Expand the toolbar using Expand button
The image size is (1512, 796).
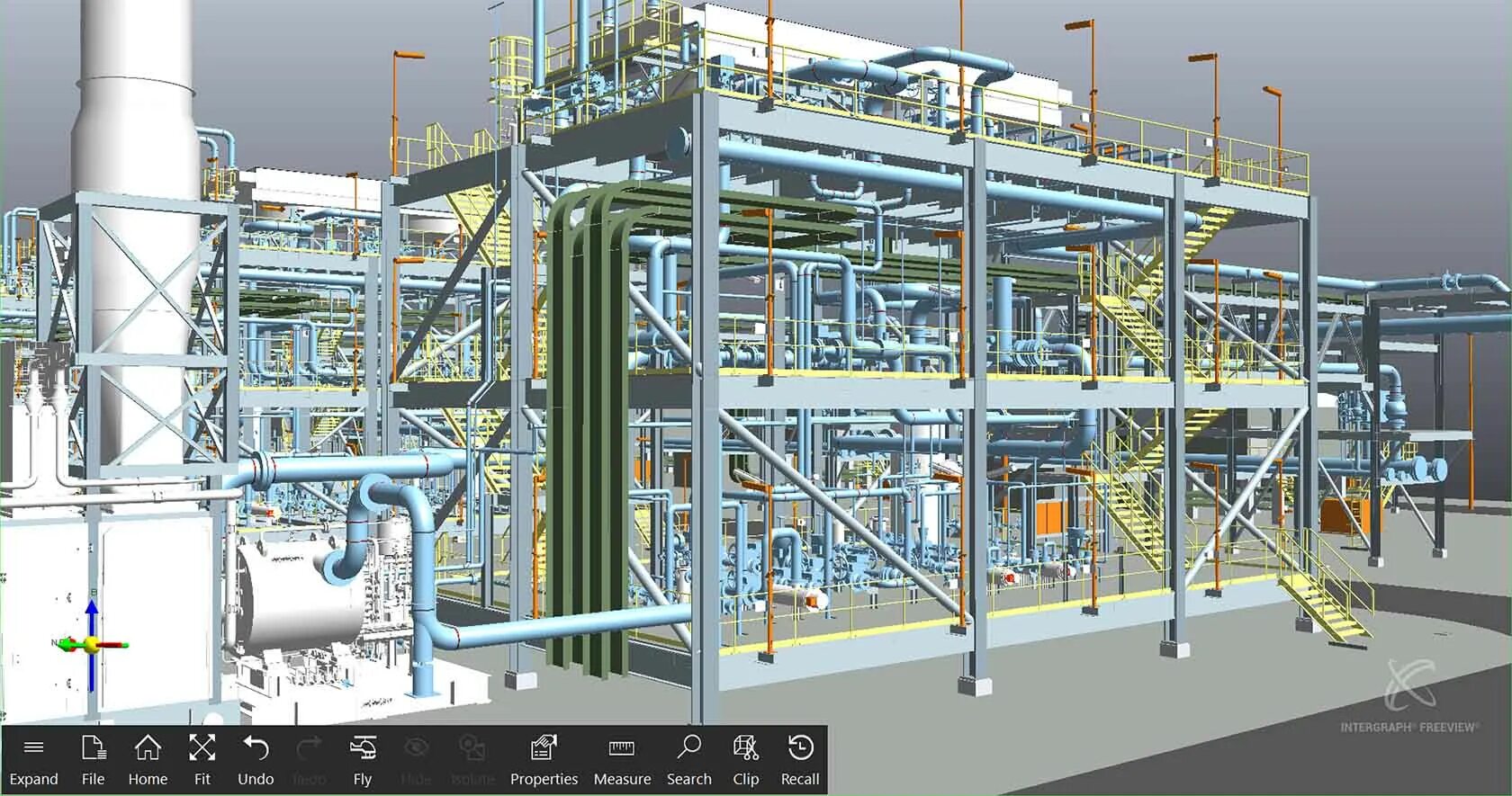tap(34, 760)
